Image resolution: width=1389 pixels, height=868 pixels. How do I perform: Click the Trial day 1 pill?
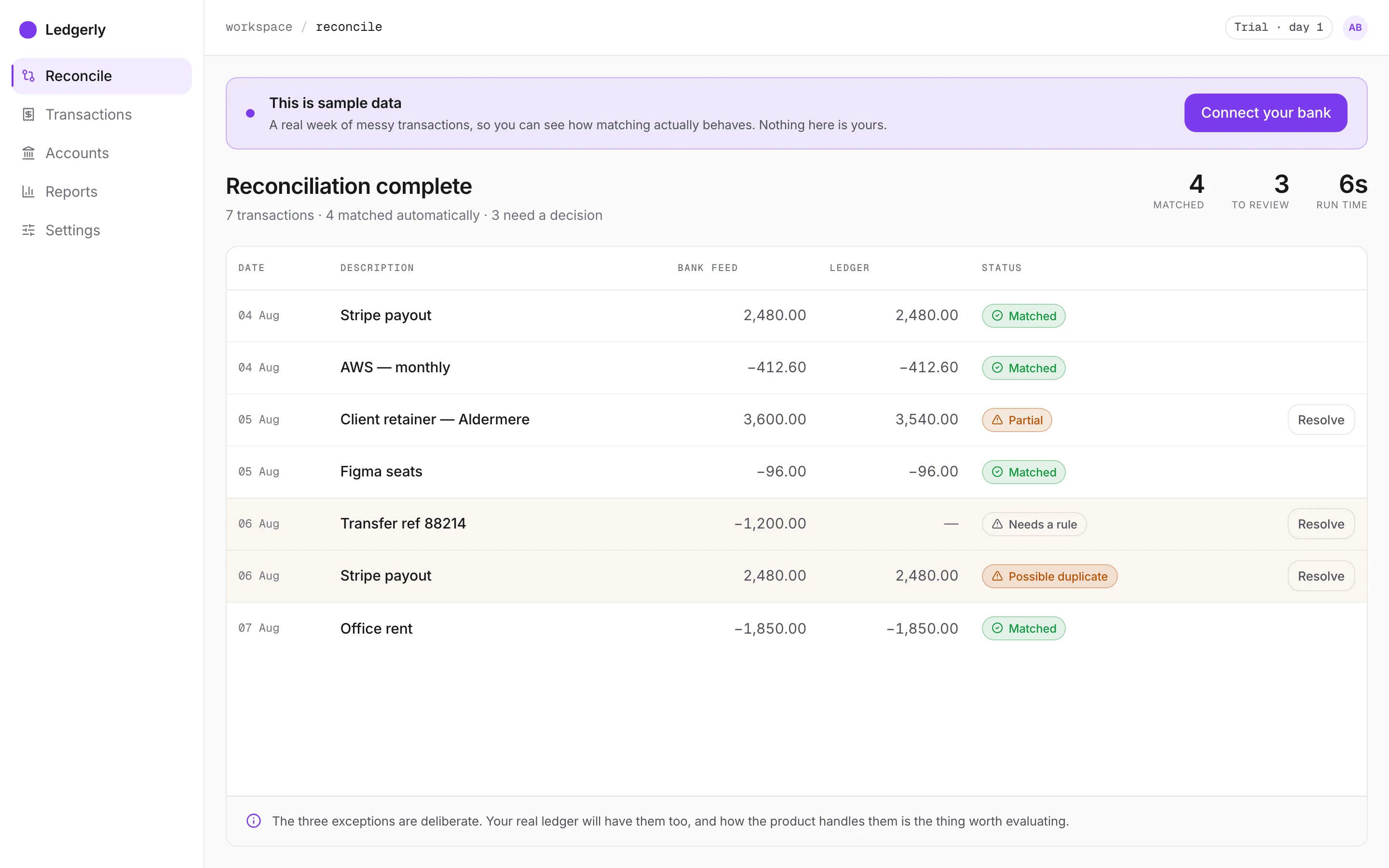click(x=1278, y=27)
